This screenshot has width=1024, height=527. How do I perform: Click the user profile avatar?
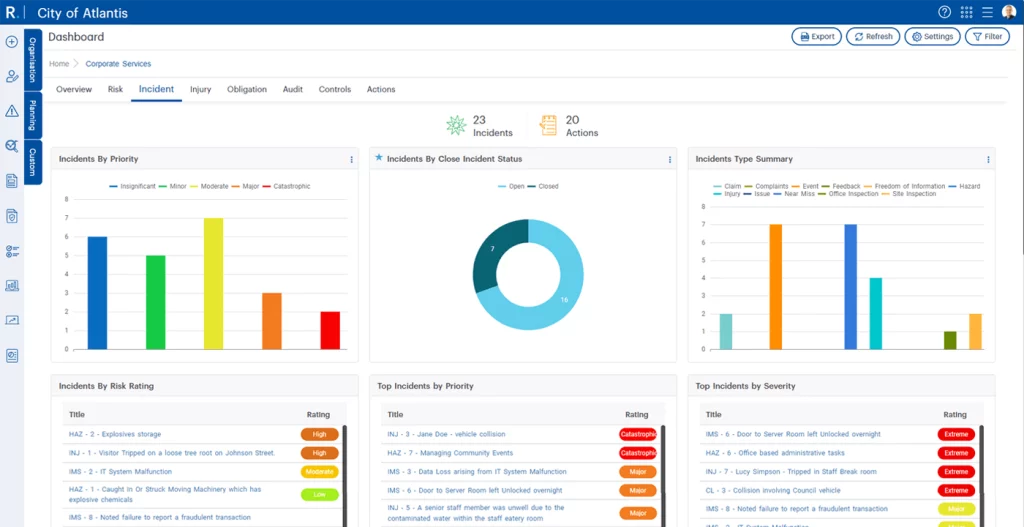(x=1009, y=12)
